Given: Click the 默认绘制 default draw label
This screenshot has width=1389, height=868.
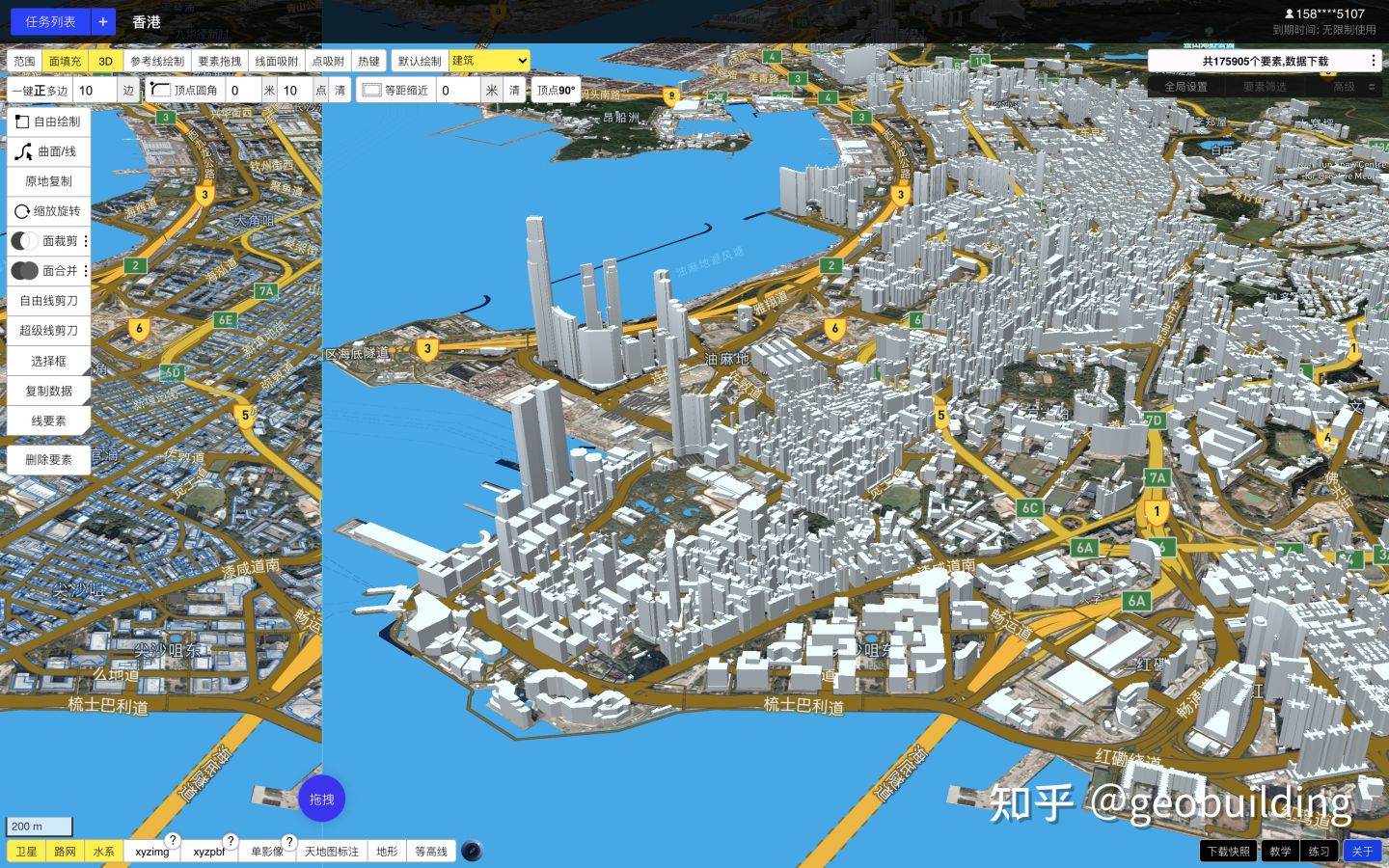Looking at the screenshot, I should click(420, 61).
